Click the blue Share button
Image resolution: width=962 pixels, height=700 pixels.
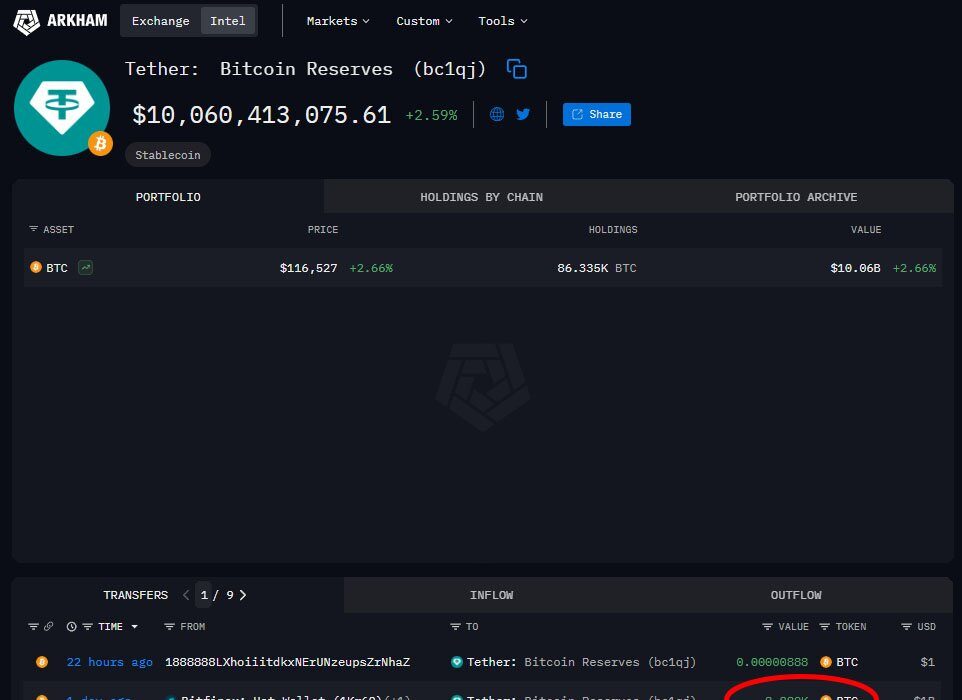(596, 114)
